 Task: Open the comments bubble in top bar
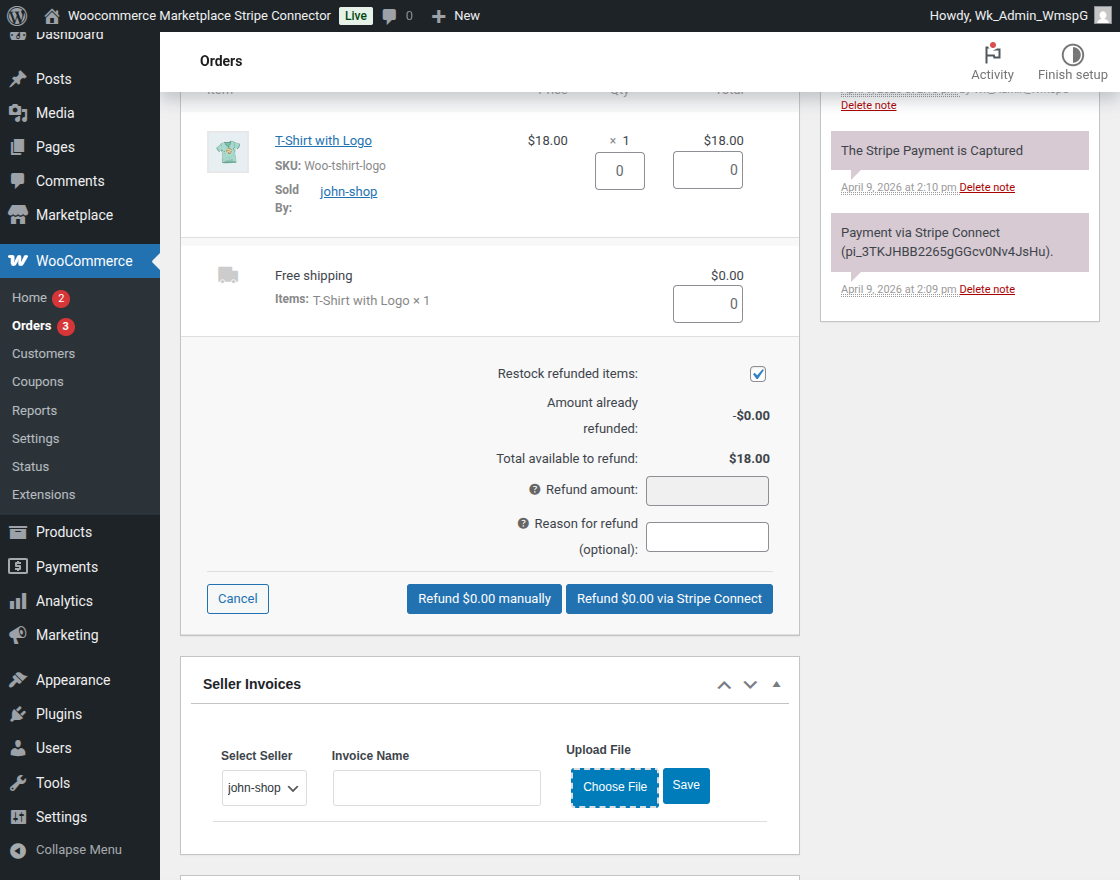pyautogui.click(x=390, y=15)
